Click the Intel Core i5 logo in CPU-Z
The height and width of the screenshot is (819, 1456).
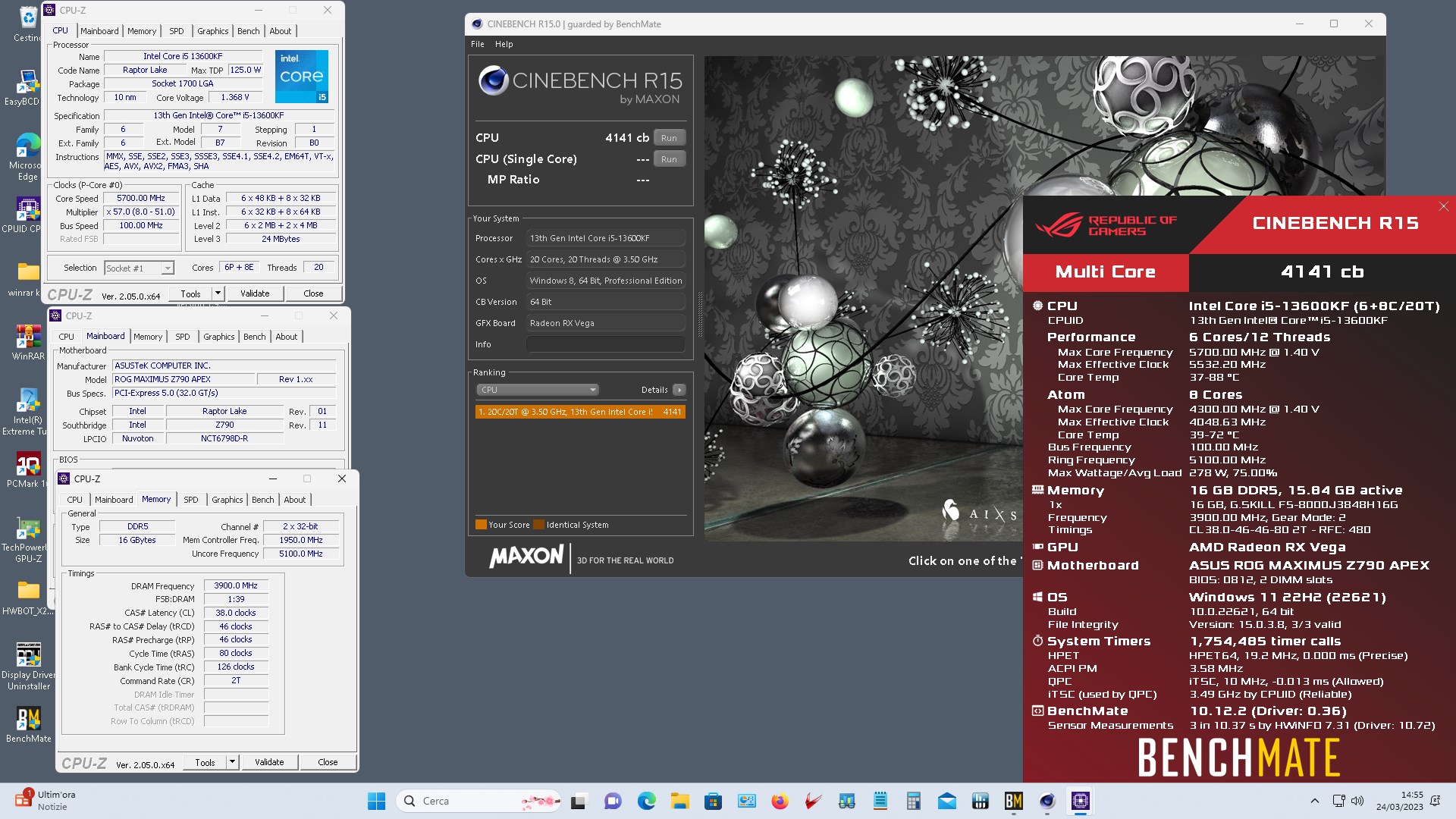pyautogui.click(x=302, y=77)
